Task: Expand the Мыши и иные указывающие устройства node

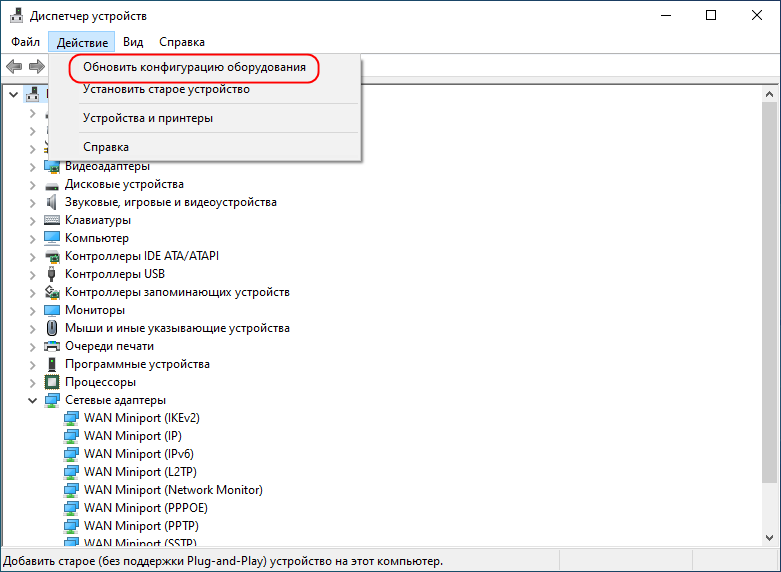Action: point(32,328)
